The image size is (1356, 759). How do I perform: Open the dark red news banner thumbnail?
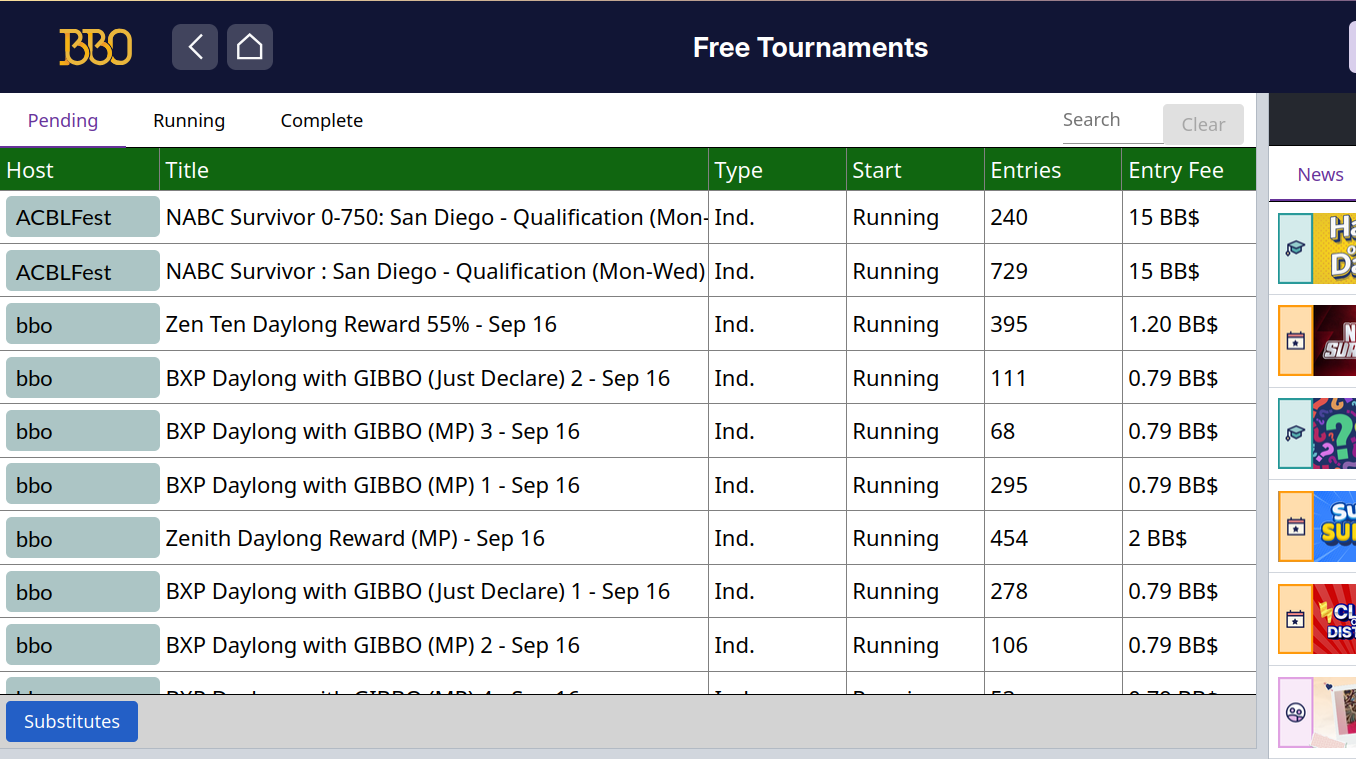[x=1334, y=341]
